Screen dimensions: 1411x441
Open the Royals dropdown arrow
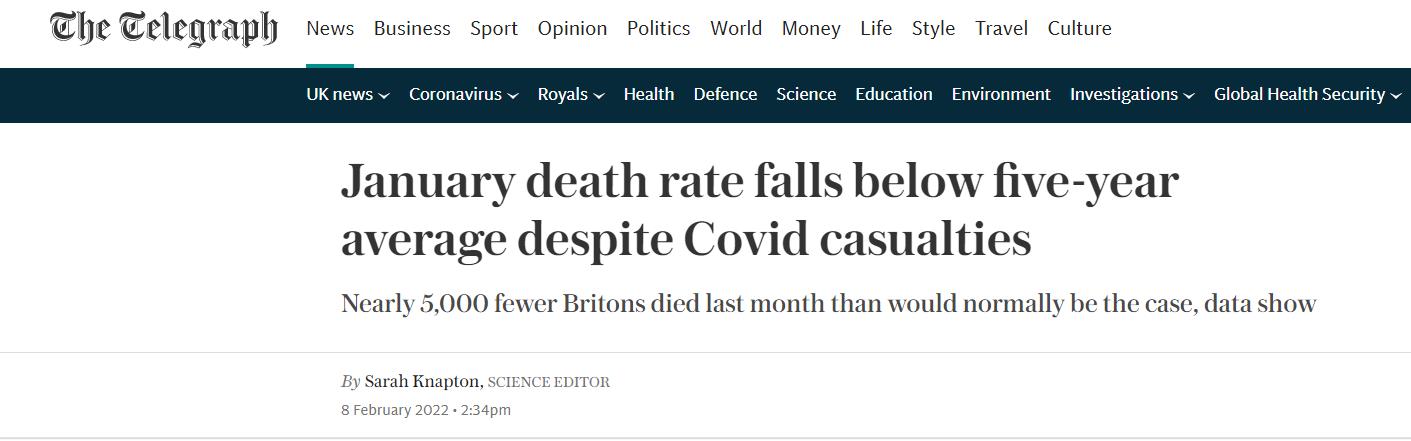tap(599, 96)
